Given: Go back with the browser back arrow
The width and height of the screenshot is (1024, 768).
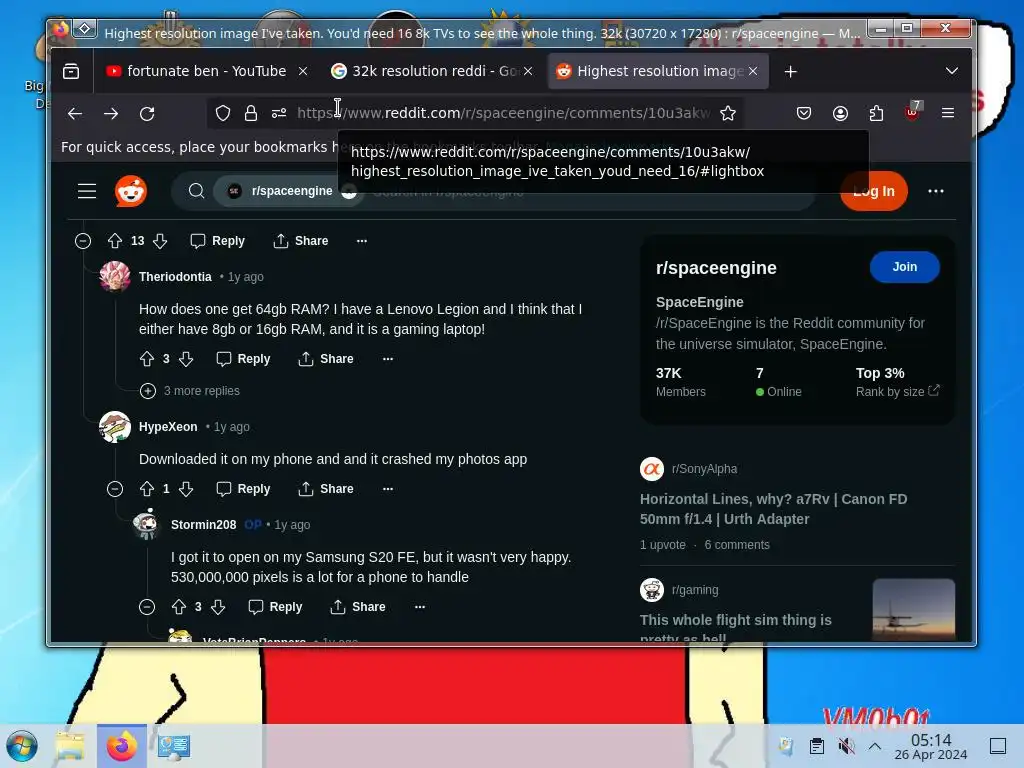Looking at the screenshot, I should (75, 114).
